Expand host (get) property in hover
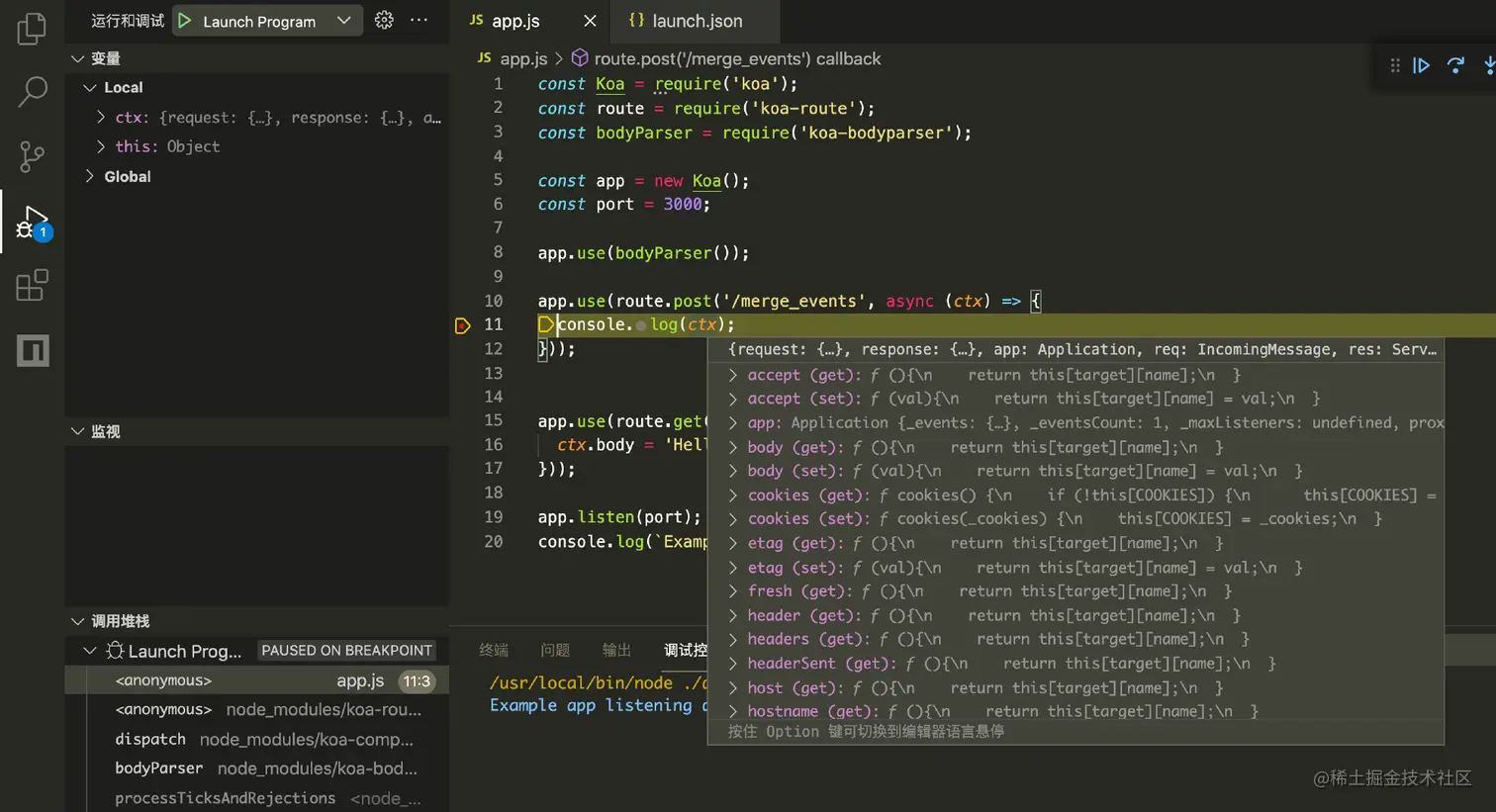 click(x=733, y=687)
